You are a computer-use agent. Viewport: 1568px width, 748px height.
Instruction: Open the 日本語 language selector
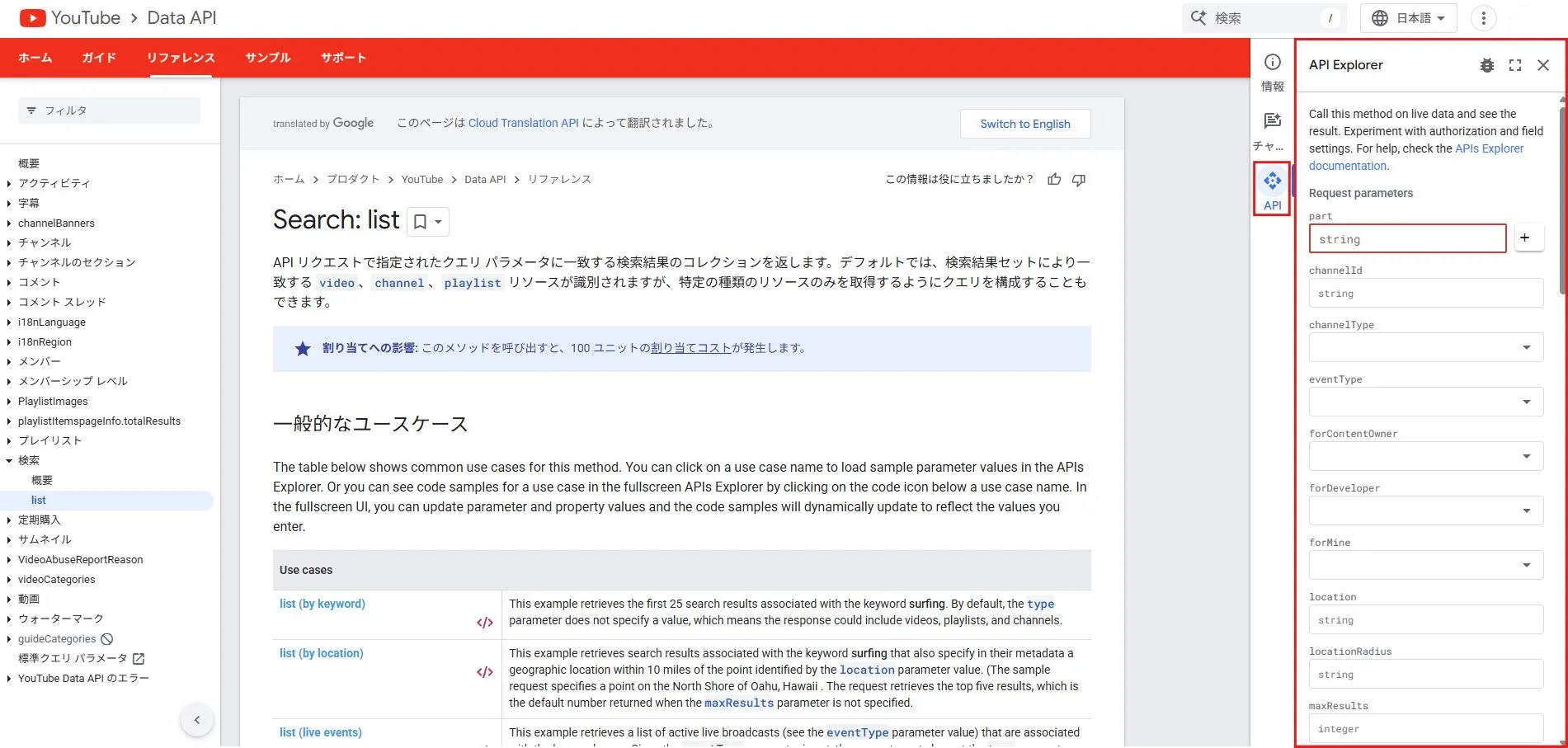(x=1408, y=18)
